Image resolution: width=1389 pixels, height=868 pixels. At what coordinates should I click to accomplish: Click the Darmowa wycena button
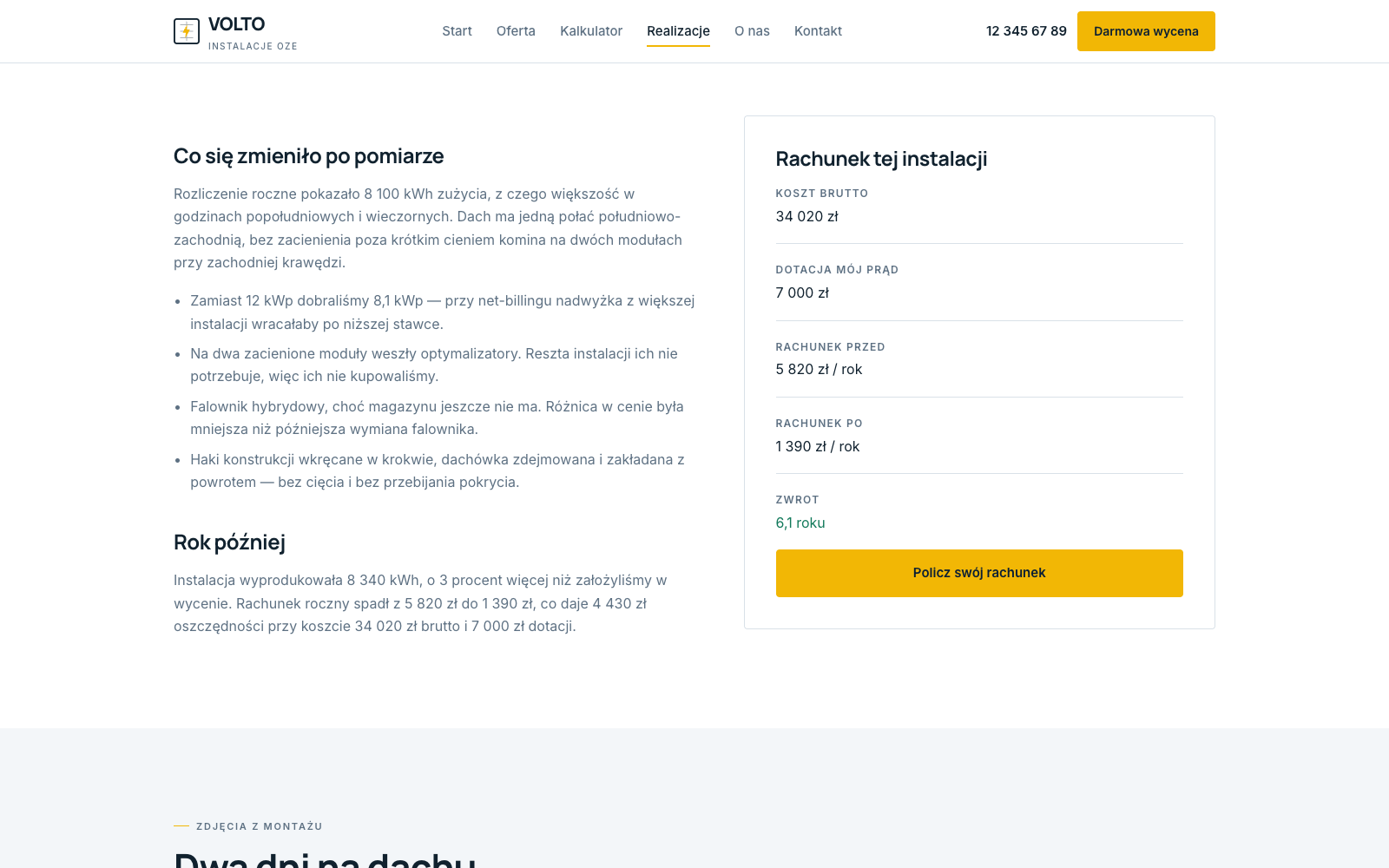(1146, 31)
